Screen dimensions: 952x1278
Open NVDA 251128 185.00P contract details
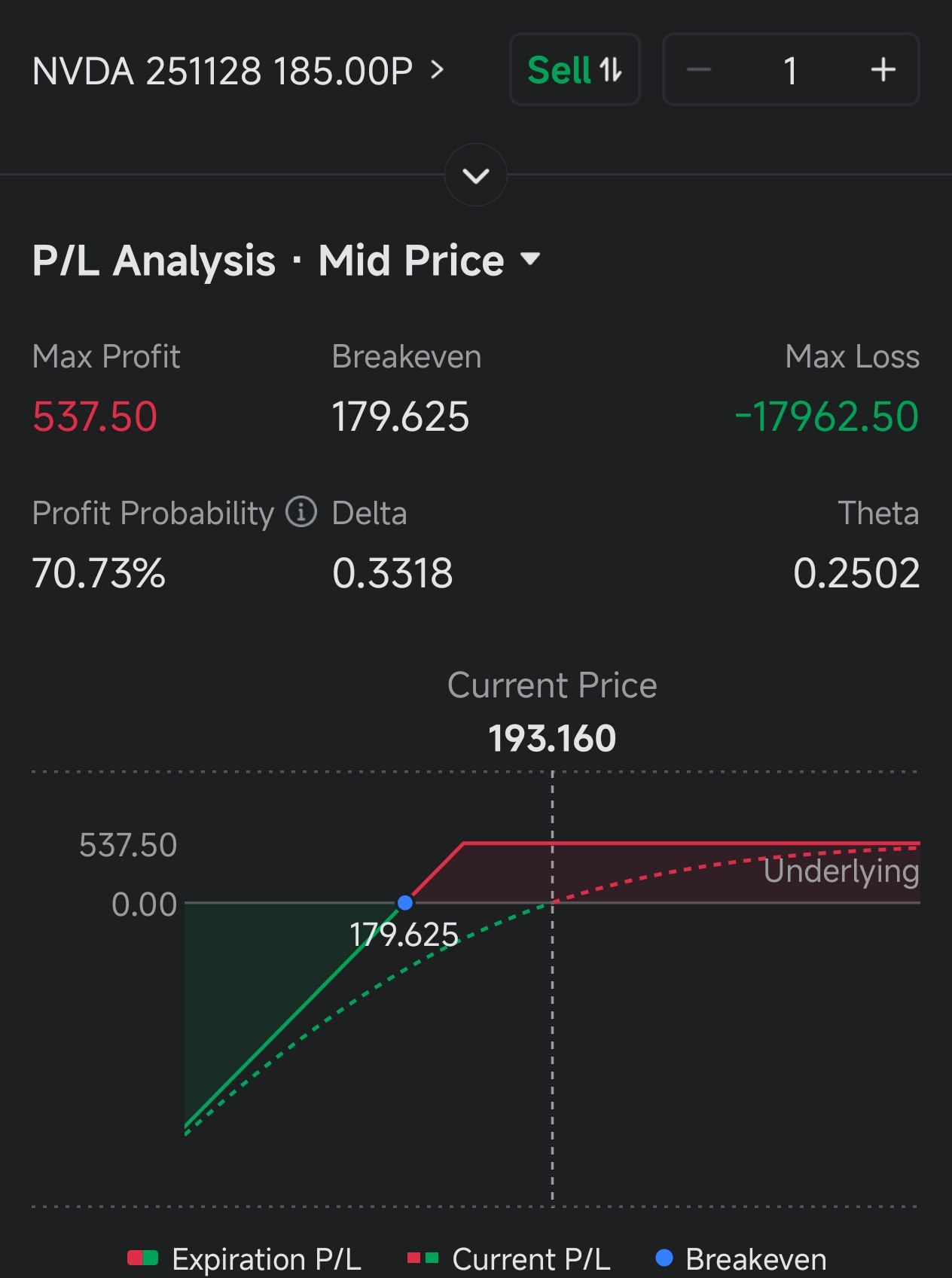237,72
